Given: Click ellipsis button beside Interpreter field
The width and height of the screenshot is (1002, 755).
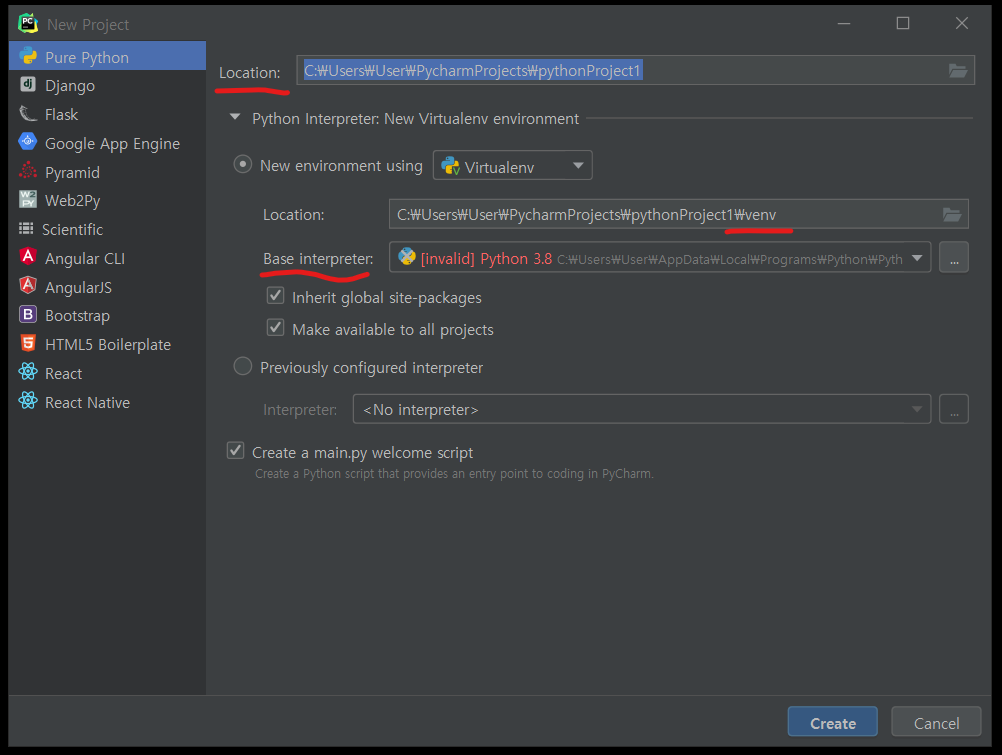Looking at the screenshot, I should click(x=954, y=409).
